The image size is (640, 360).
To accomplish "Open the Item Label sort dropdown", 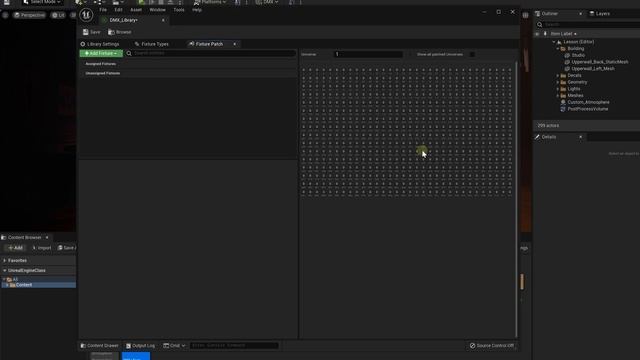I will point(563,34).
